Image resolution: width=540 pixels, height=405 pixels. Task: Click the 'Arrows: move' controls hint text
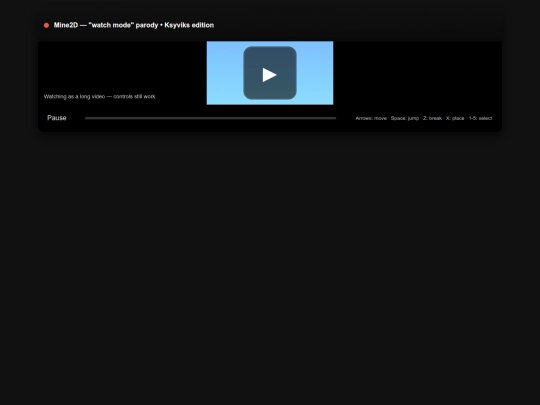(x=424, y=118)
